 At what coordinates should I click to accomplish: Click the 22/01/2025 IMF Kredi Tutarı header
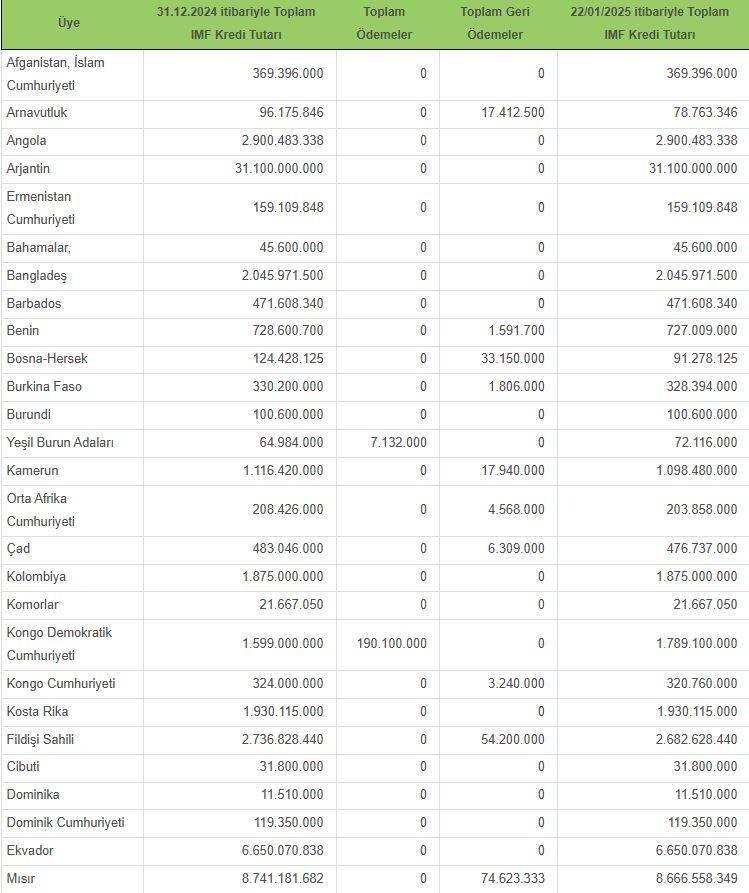point(649,23)
